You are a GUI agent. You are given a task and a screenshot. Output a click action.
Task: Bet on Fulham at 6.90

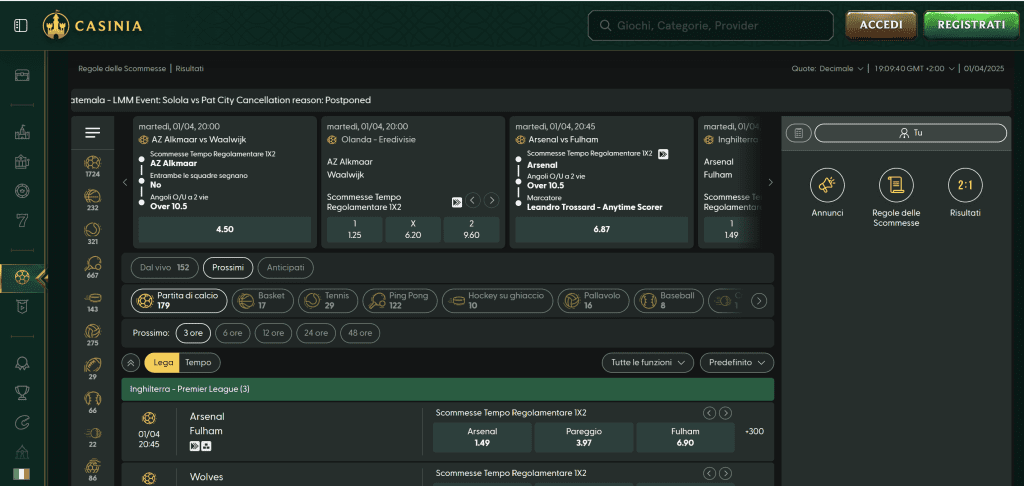point(685,437)
